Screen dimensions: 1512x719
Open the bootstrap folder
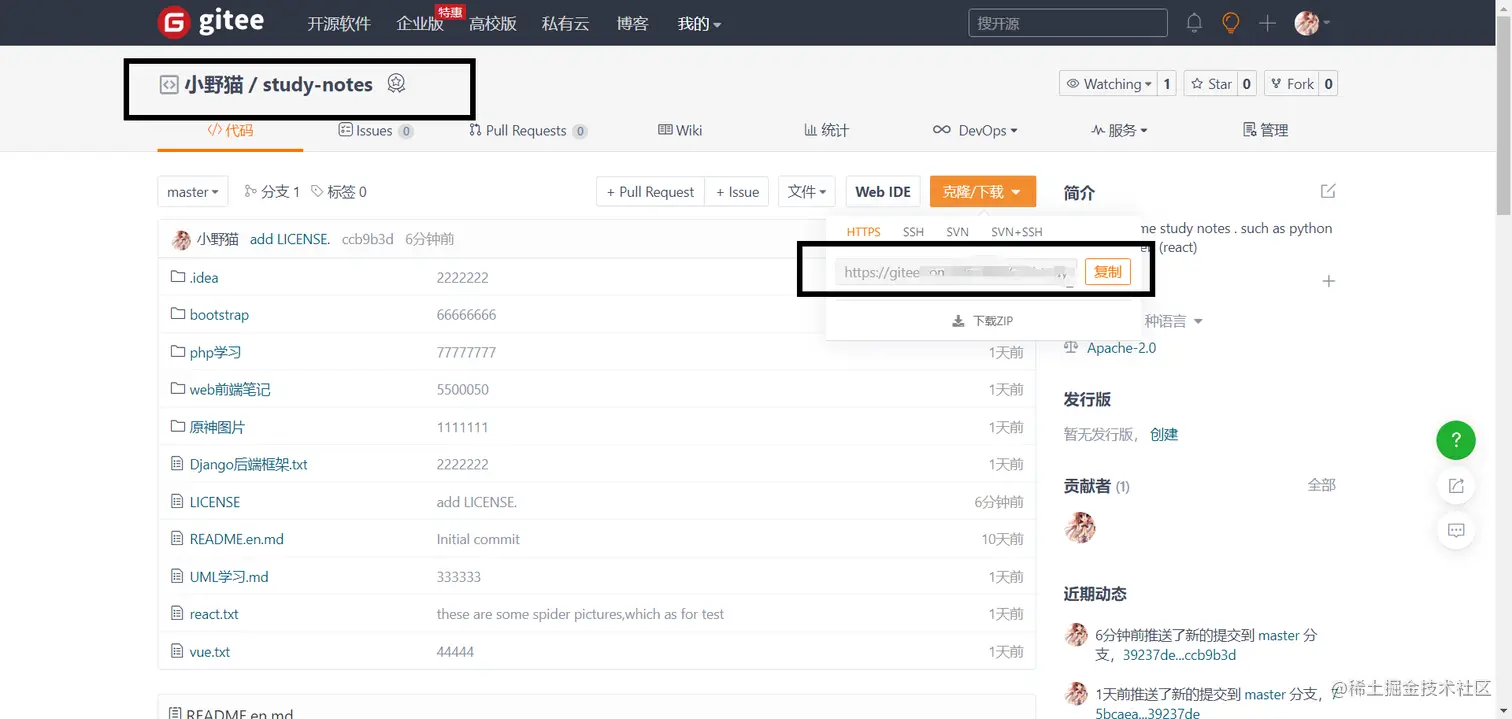(x=219, y=314)
